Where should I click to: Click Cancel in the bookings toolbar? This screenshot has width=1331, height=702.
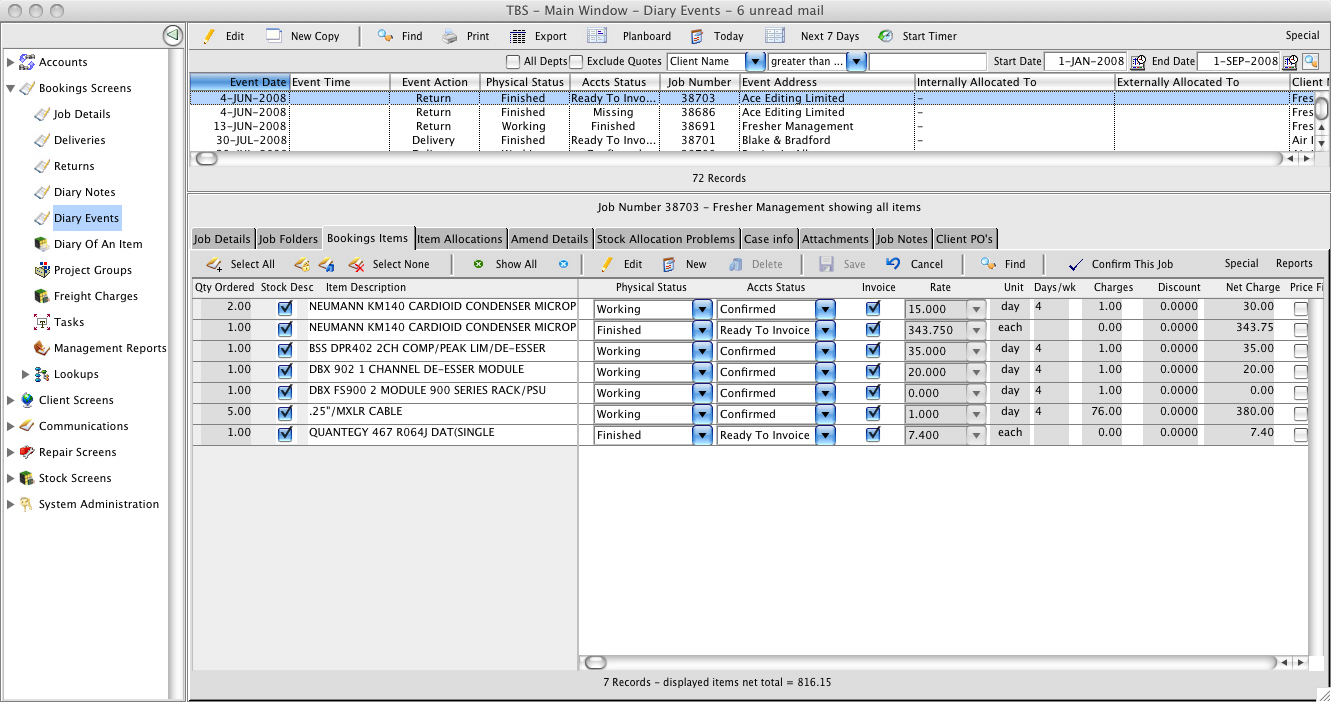pos(915,264)
